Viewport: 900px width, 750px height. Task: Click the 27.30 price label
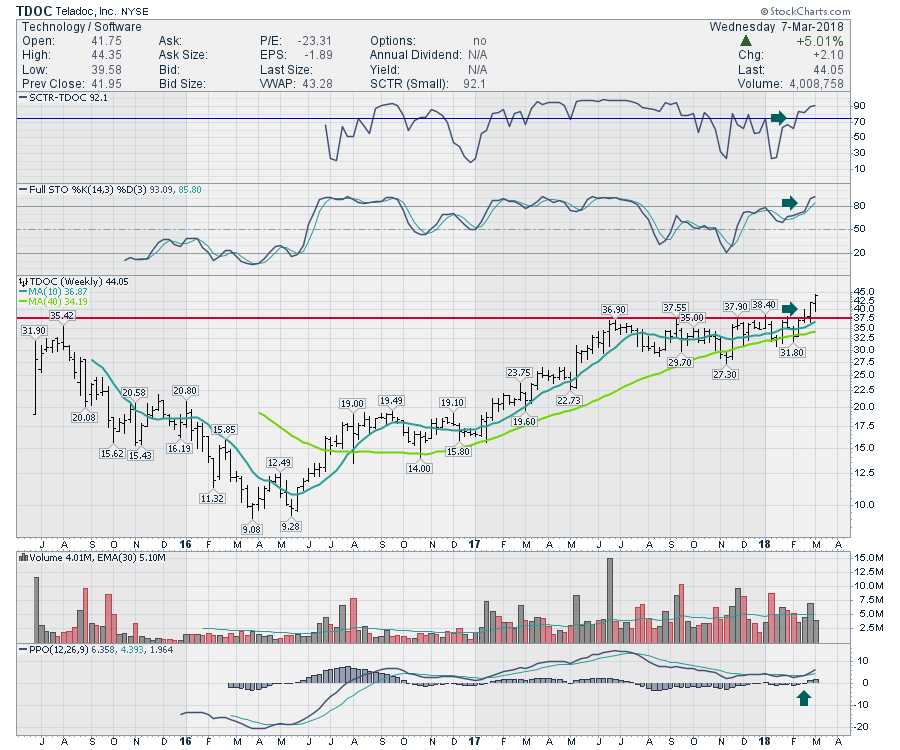pyautogui.click(x=725, y=374)
